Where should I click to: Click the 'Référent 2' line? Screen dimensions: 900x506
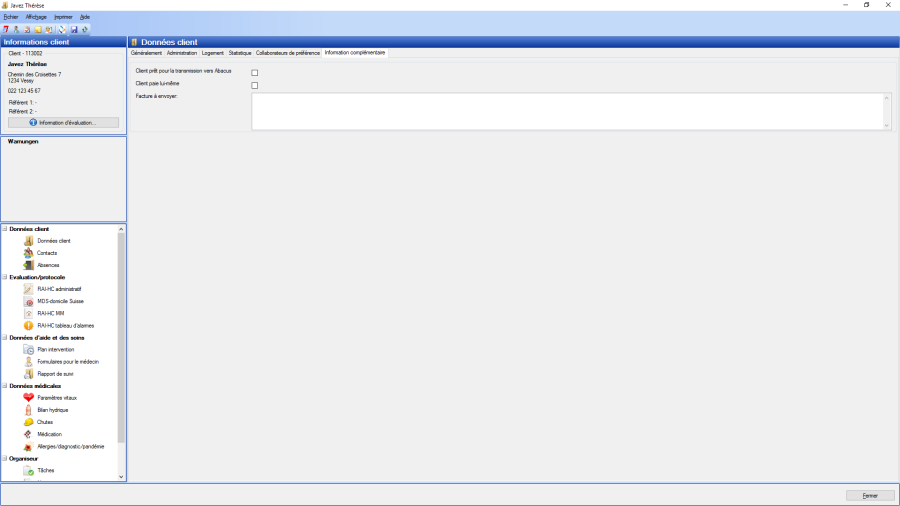pos(23,111)
